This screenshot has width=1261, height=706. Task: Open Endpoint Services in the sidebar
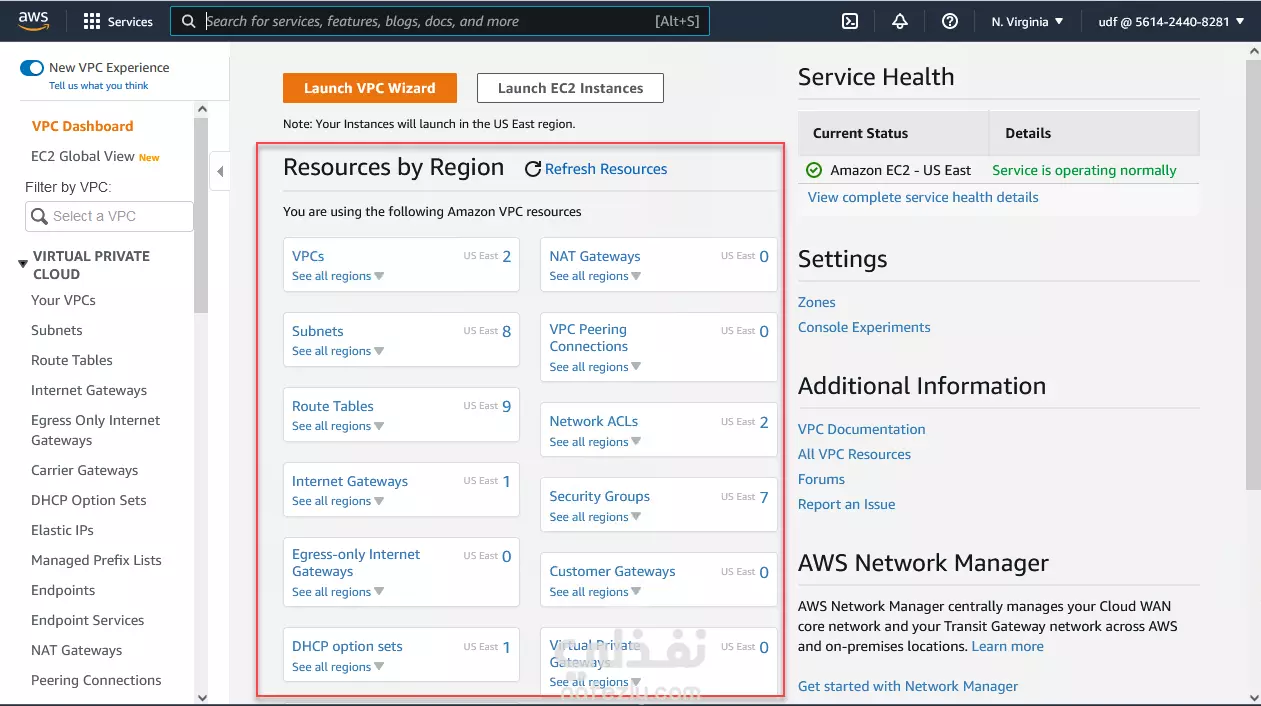88,620
